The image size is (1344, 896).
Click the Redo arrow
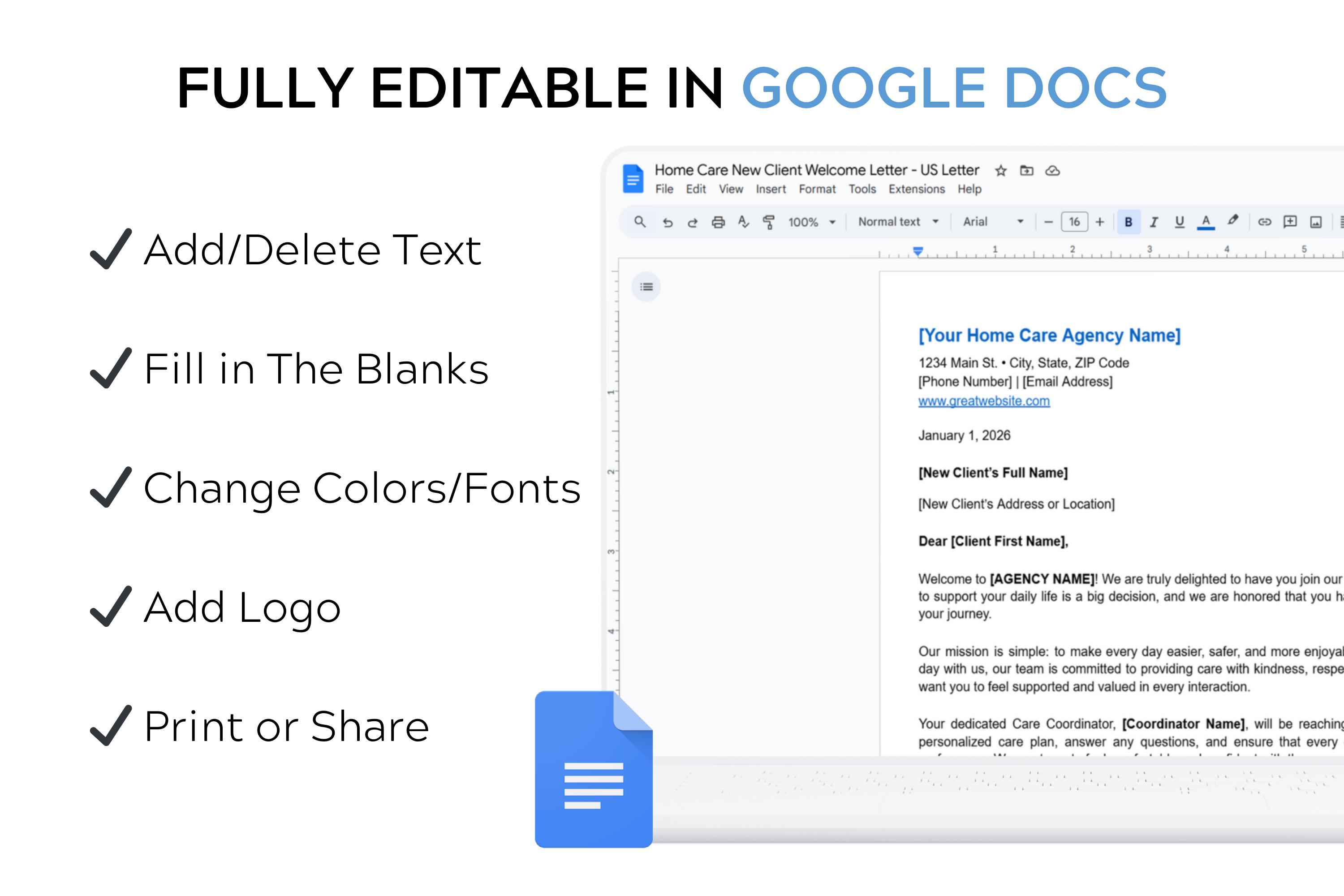693,222
